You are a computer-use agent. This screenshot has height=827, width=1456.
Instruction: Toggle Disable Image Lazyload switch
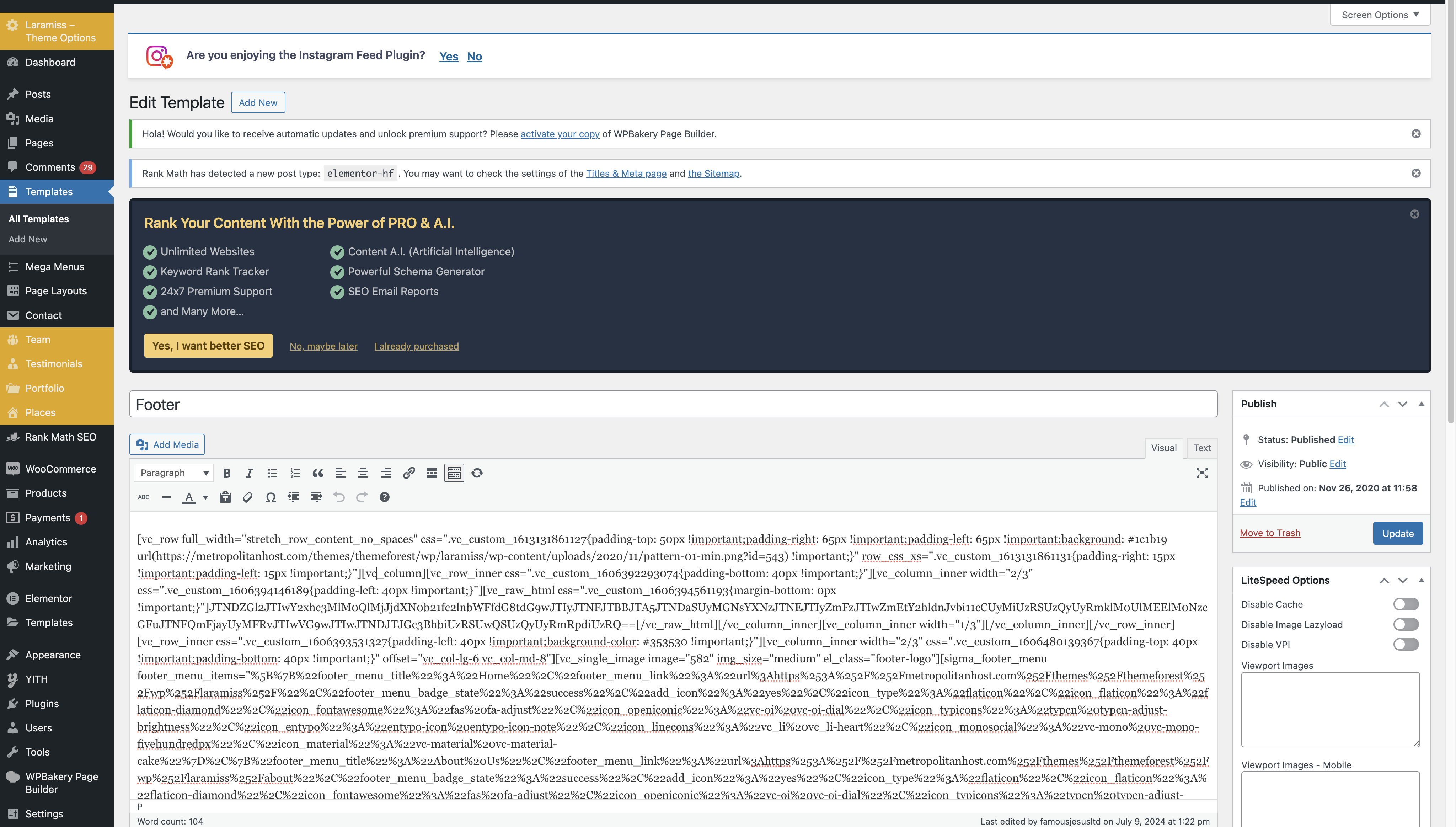pos(1406,625)
